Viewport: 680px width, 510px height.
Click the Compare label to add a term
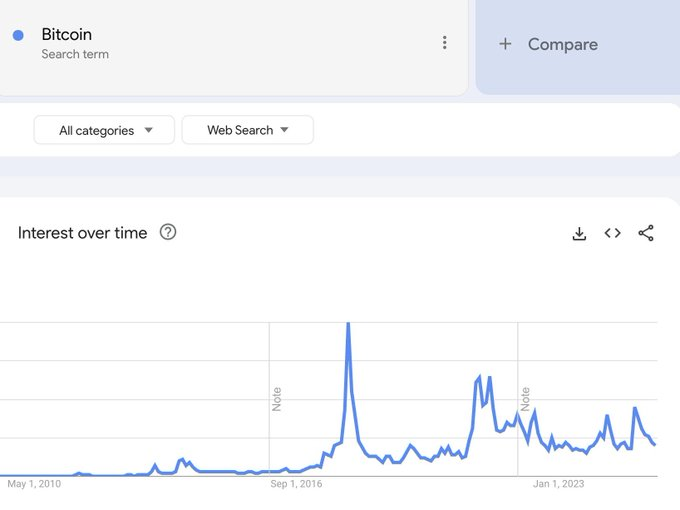pyautogui.click(x=562, y=44)
